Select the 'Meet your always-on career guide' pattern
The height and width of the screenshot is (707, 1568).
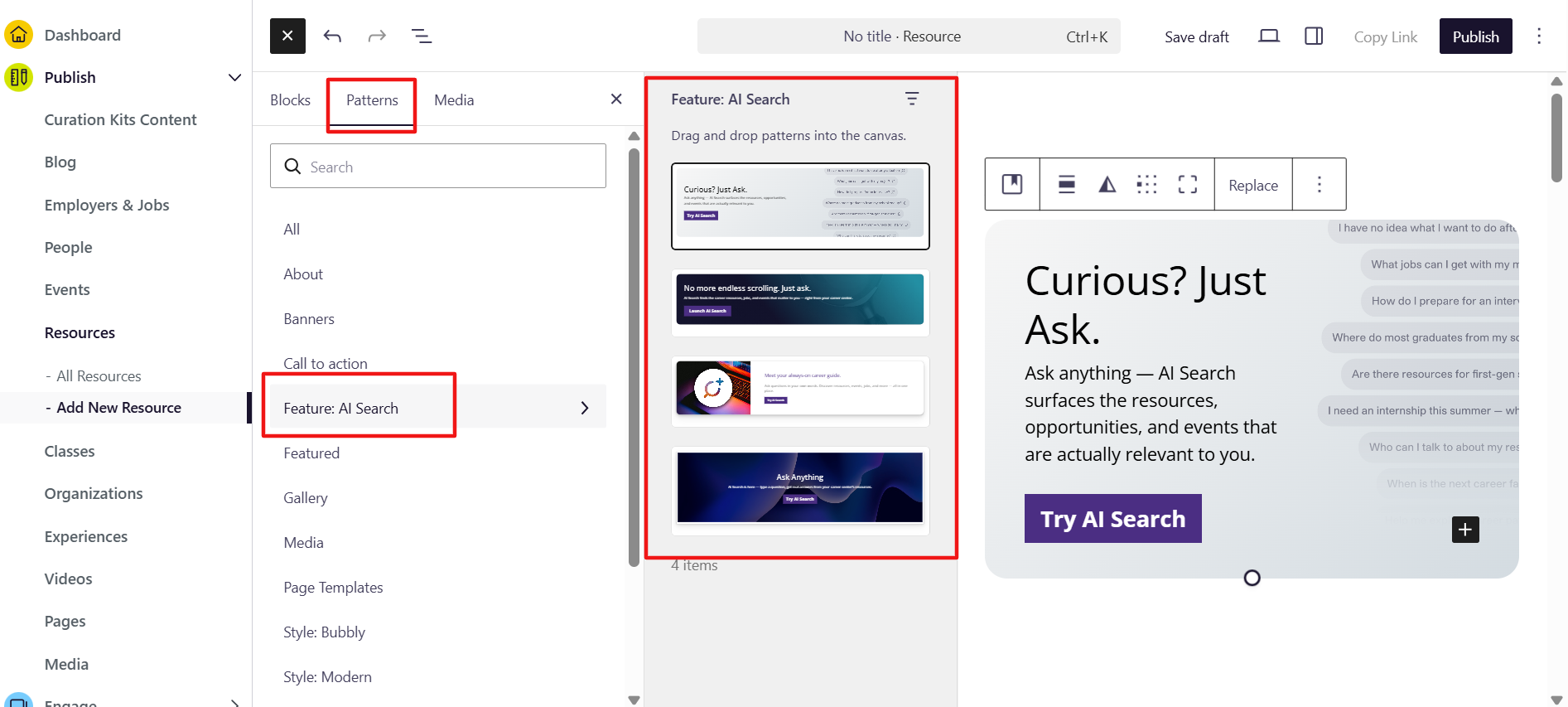pyautogui.click(x=800, y=391)
